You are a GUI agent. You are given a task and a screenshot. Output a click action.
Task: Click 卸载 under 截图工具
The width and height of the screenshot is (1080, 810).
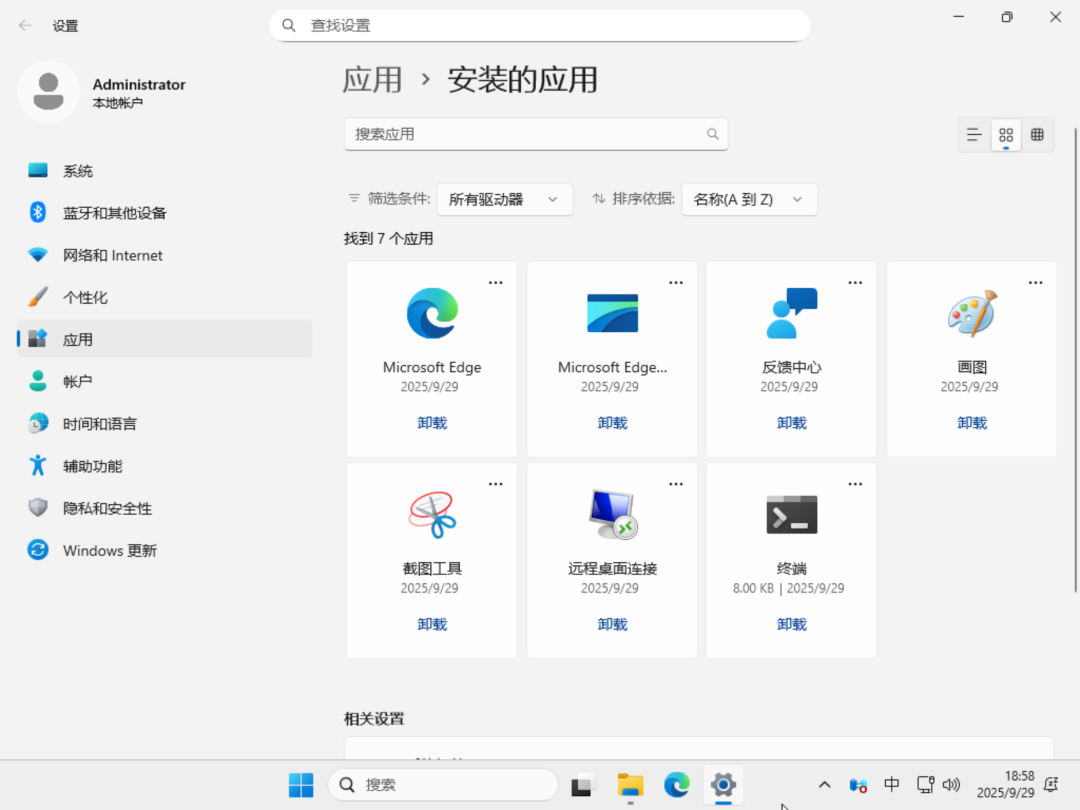[x=432, y=624]
